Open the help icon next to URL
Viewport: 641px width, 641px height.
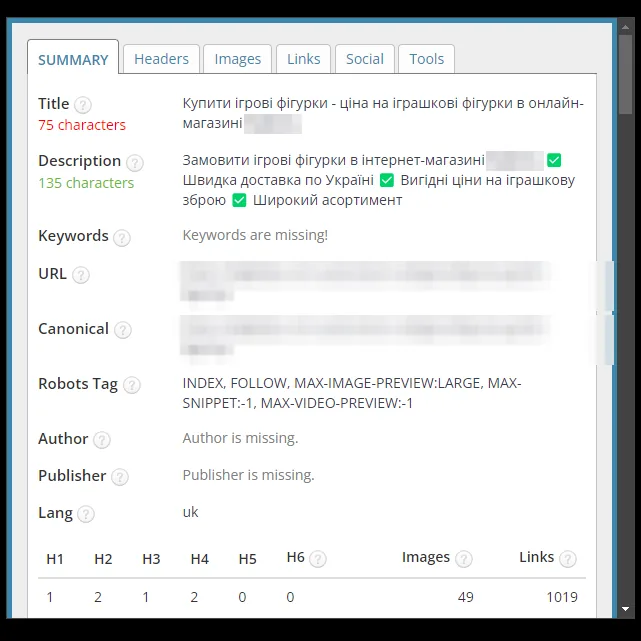(81, 275)
